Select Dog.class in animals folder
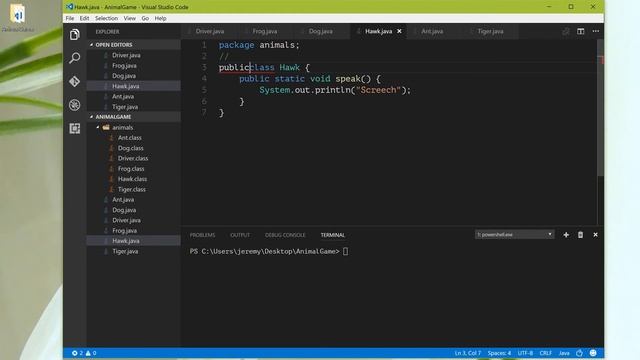Viewport: 640px width, 360px height. coord(133,148)
